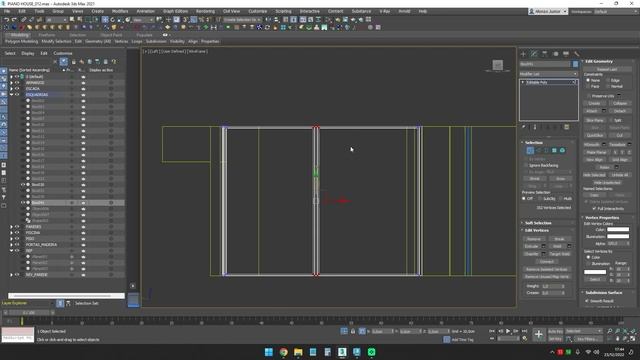Click the Detach button
This screenshot has height=360, width=640.
pyautogui.click(x=620, y=111)
